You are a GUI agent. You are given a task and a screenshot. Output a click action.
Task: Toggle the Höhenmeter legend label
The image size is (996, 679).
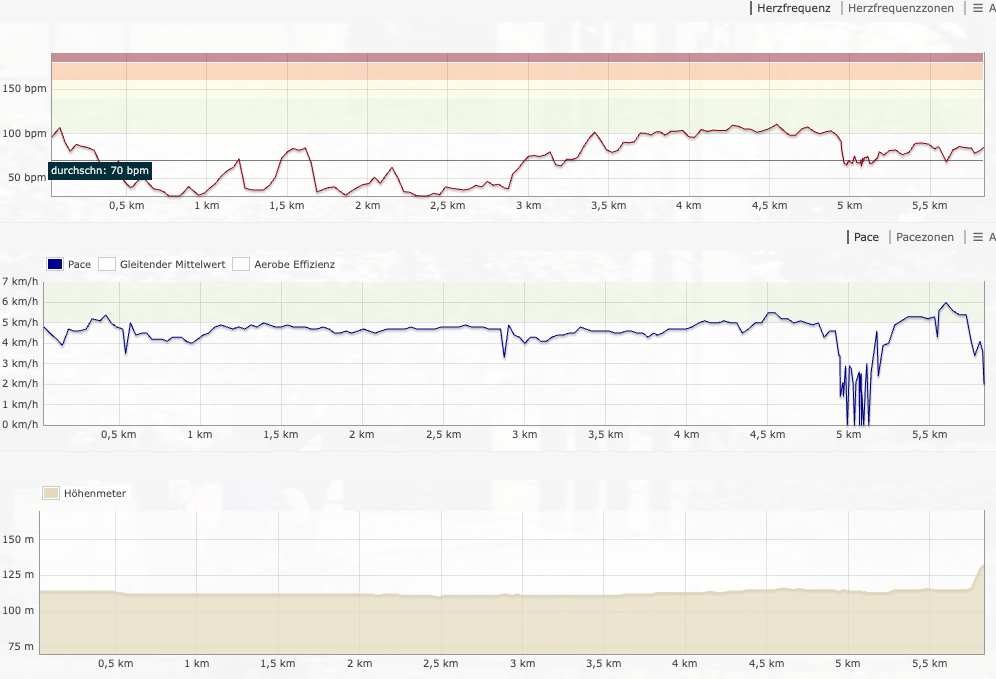95,493
